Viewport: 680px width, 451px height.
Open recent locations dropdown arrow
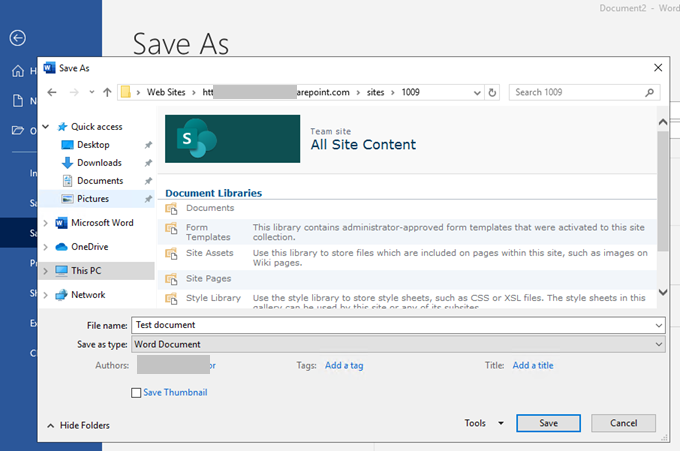coord(92,92)
